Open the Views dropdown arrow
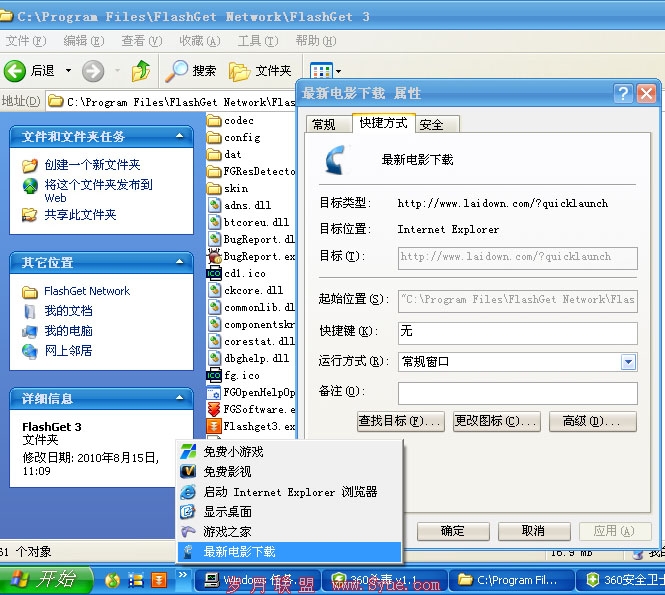Viewport: 665px width, 595px height. (338, 71)
